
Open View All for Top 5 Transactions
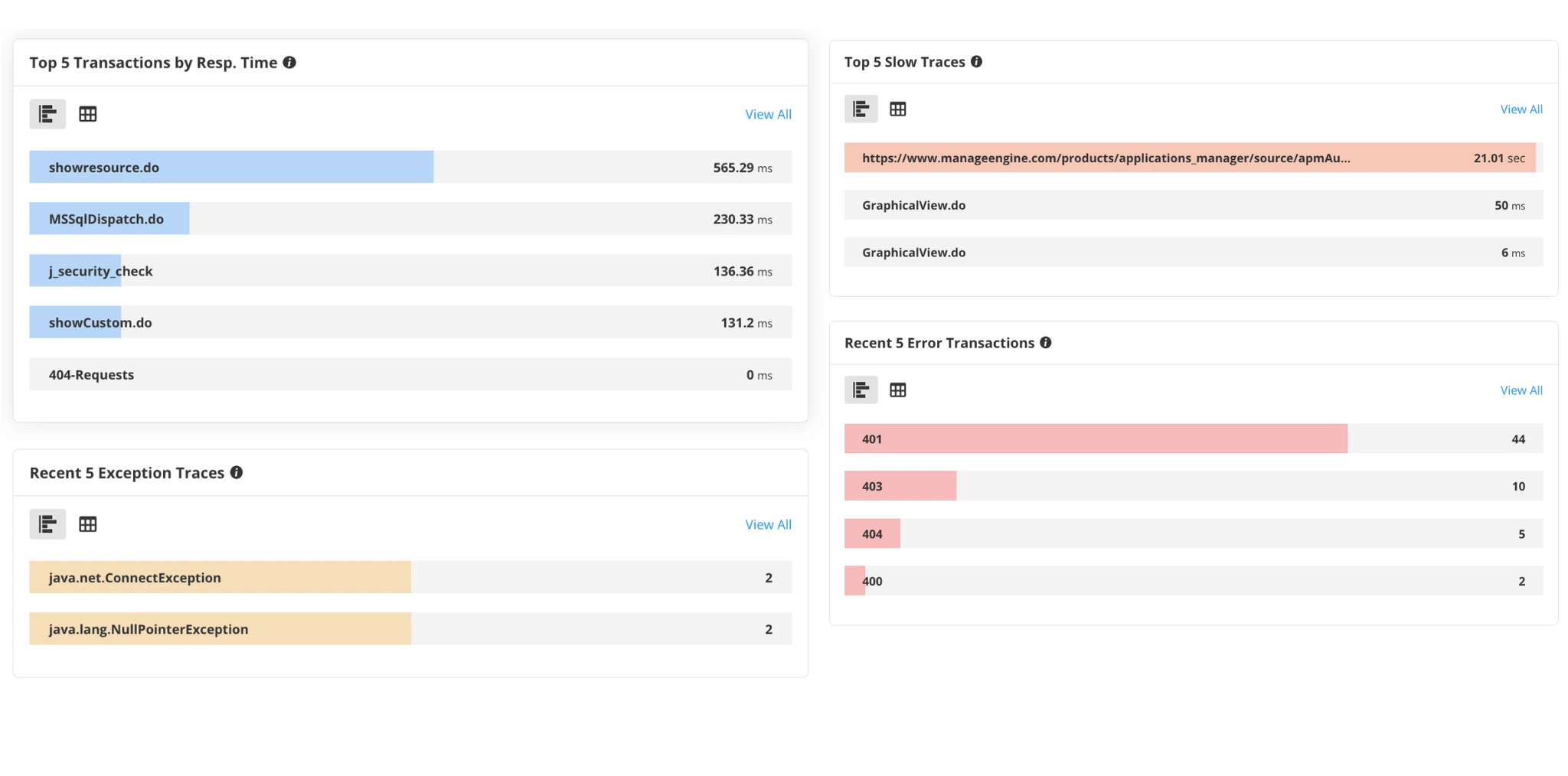(x=768, y=114)
